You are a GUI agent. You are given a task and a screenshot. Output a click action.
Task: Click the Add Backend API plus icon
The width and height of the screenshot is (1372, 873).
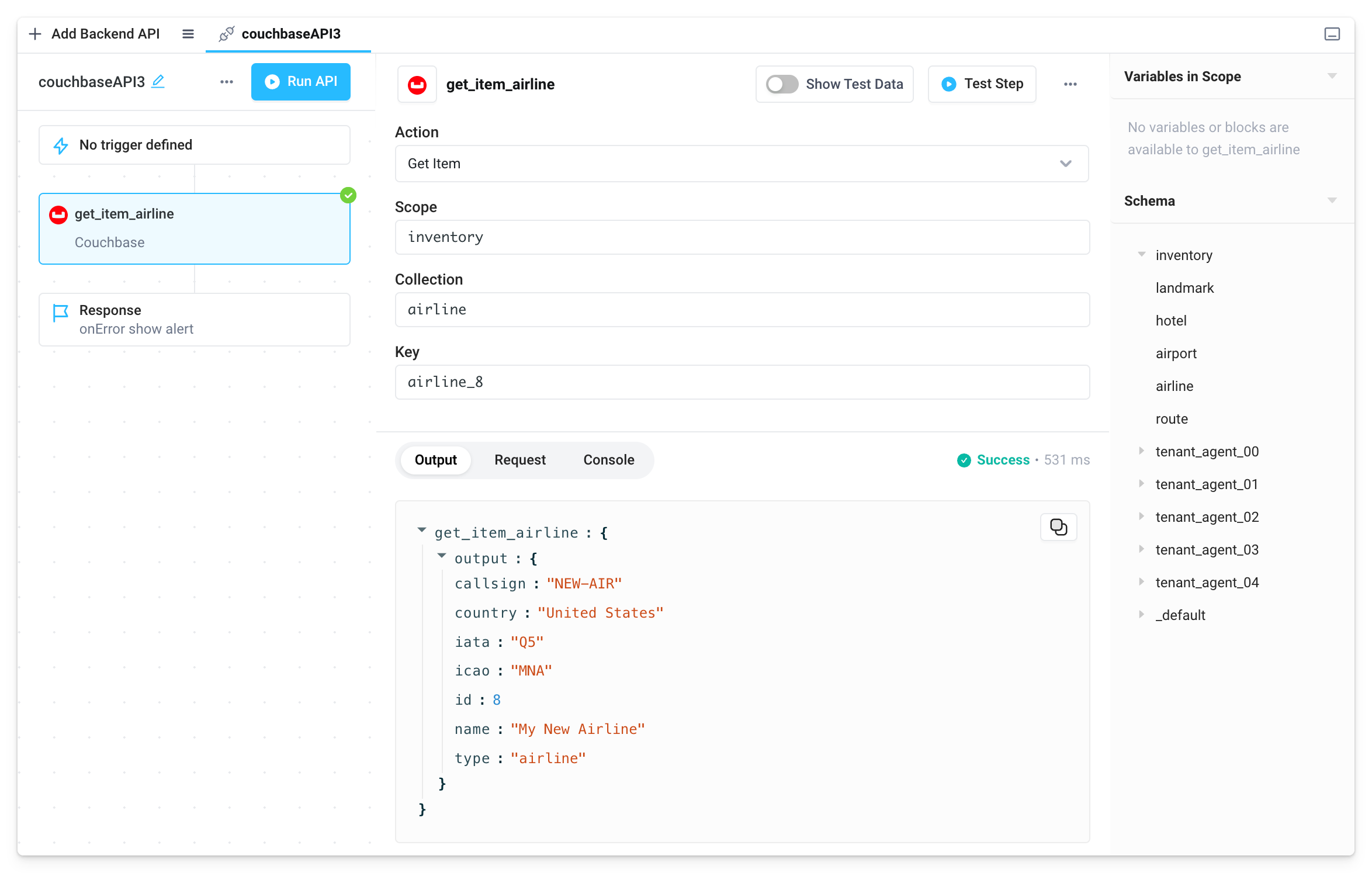[x=36, y=33]
